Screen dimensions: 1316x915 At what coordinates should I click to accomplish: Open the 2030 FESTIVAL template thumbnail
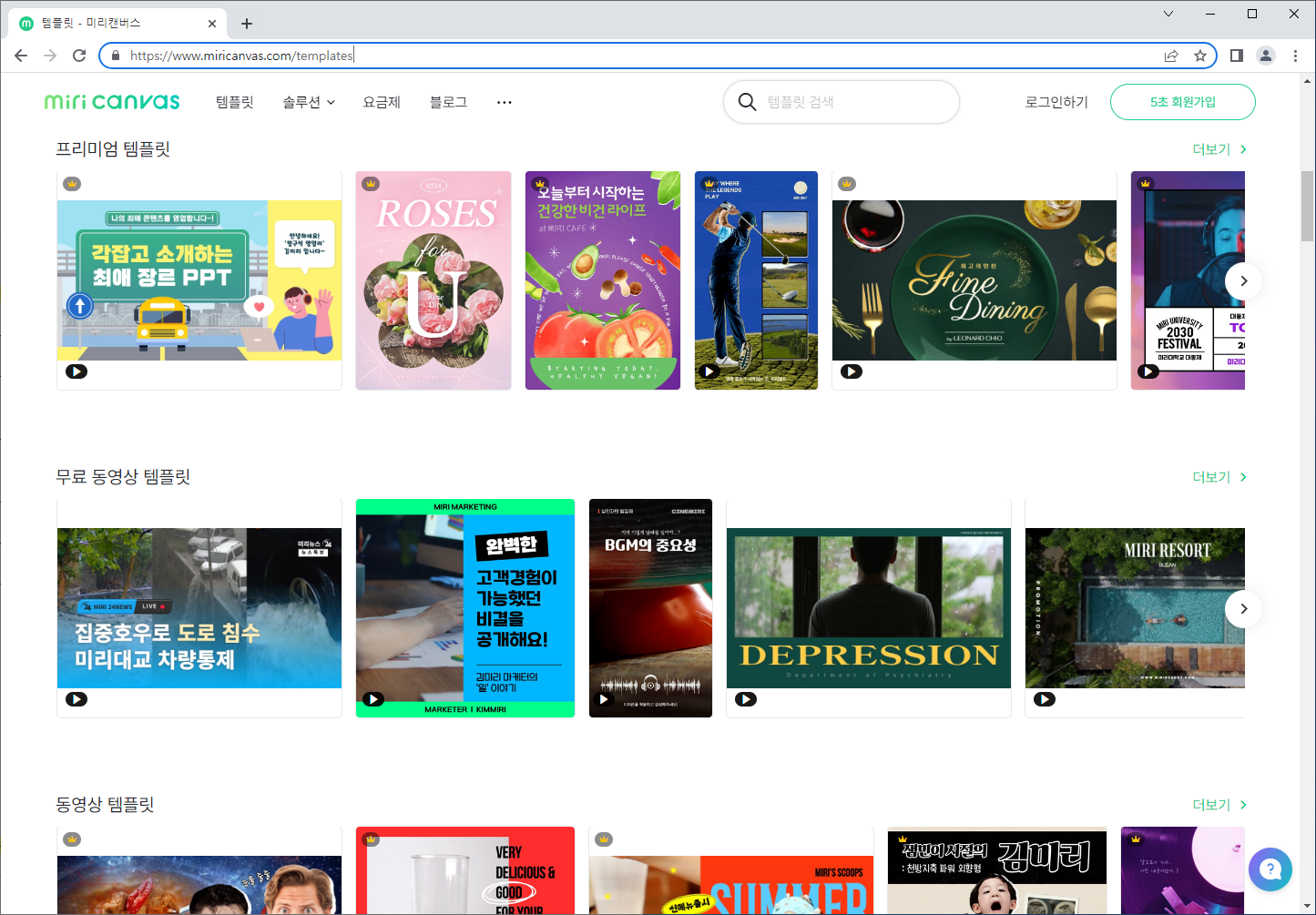[x=1188, y=280]
